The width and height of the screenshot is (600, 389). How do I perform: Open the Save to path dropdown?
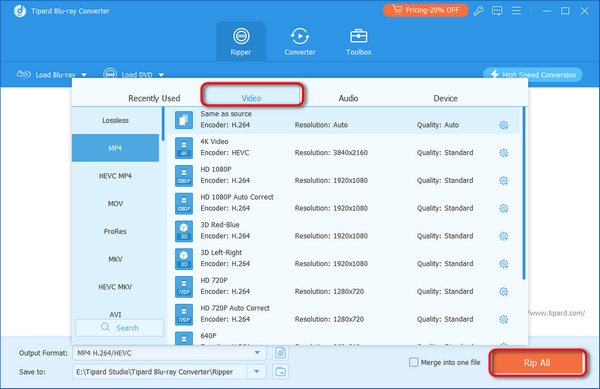pos(257,371)
